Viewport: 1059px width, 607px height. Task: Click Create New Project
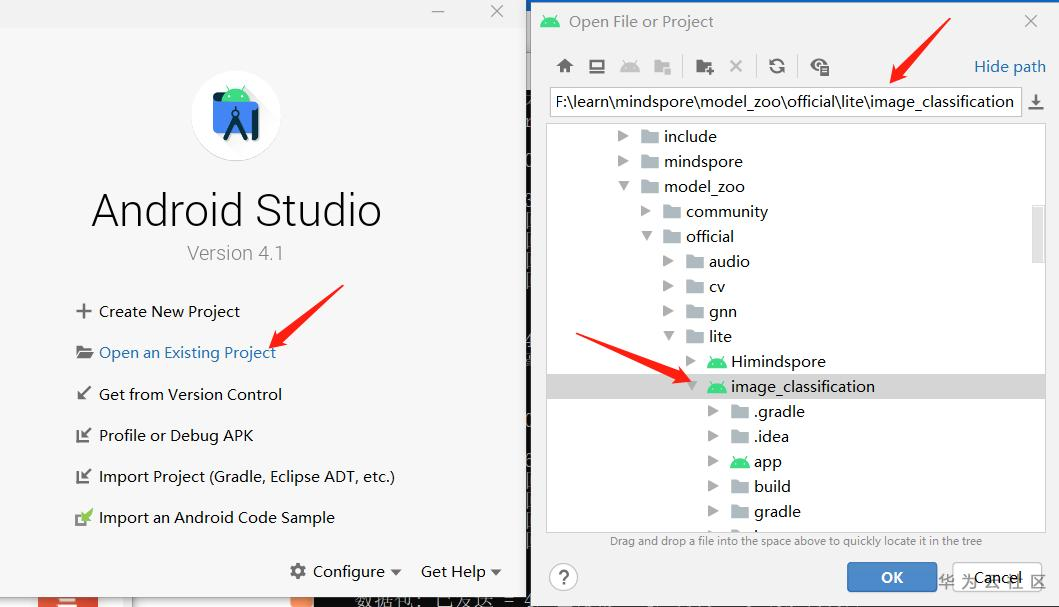tap(169, 311)
